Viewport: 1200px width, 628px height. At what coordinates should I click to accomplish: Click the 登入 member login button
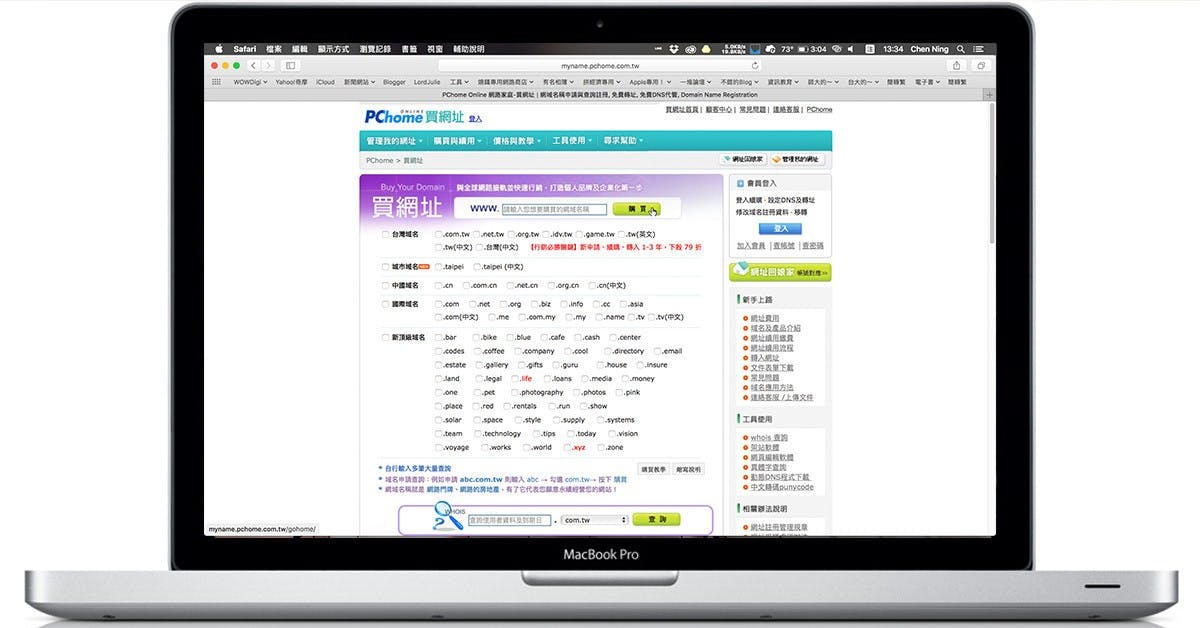[x=780, y=229]
